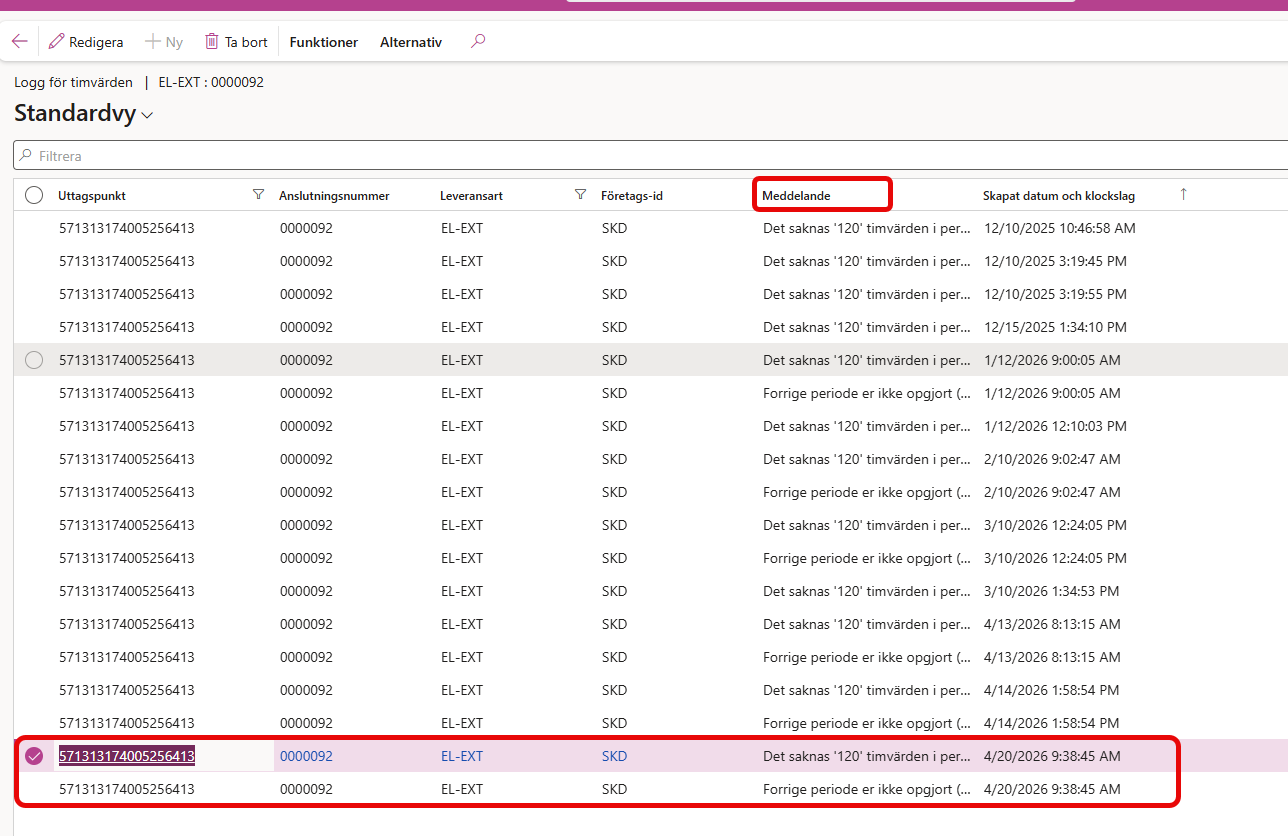Open the Funktioner menu
The image size is (1288, 836).
coord(323,42)
